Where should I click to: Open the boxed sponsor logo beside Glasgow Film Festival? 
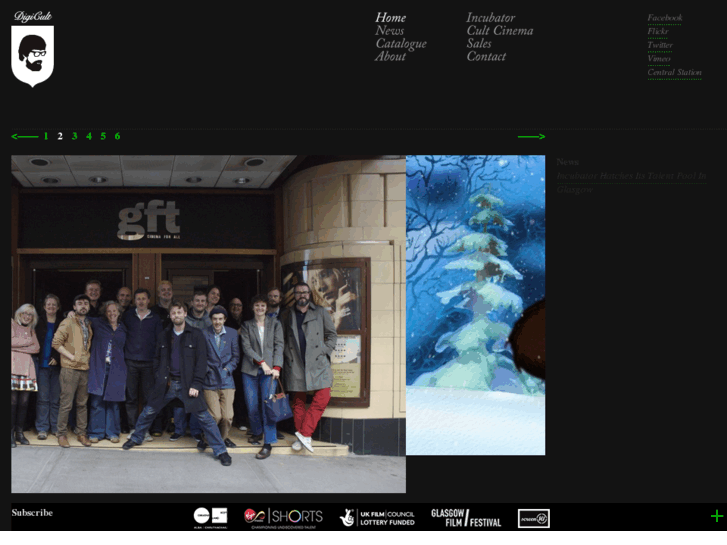click(x=534, y=518)
